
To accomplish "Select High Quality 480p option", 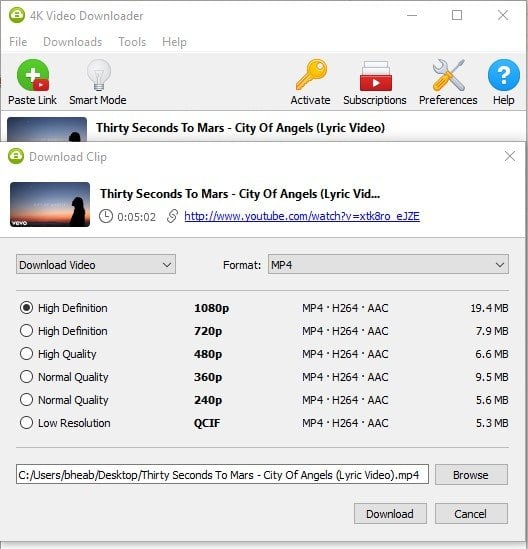I will coord(27,354).
